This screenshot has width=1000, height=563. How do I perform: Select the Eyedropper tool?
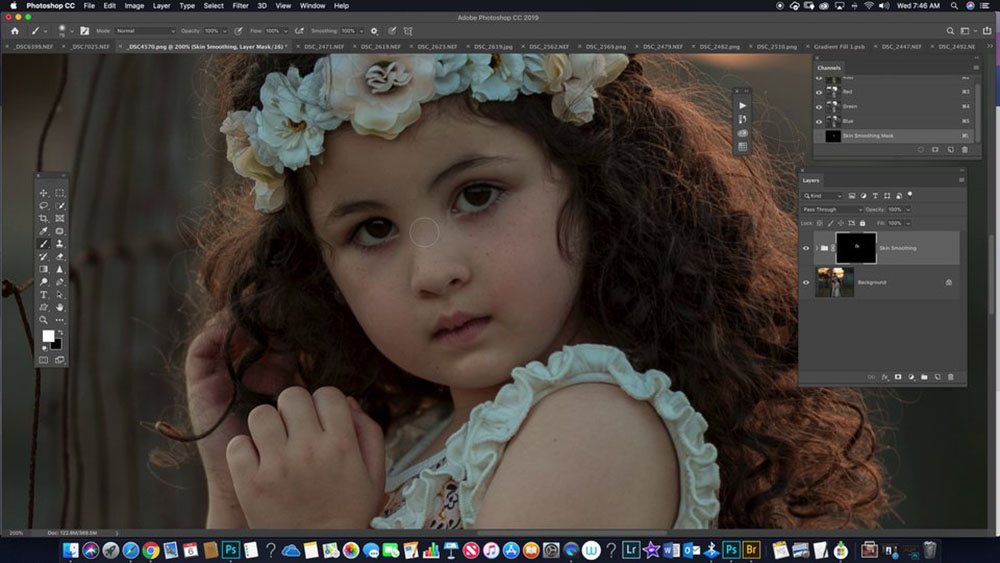(43, 231)
